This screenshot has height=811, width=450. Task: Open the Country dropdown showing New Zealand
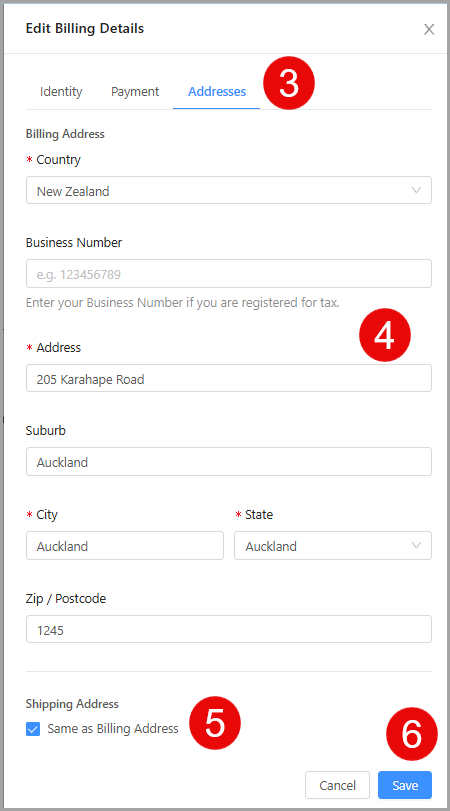(229, 190)
